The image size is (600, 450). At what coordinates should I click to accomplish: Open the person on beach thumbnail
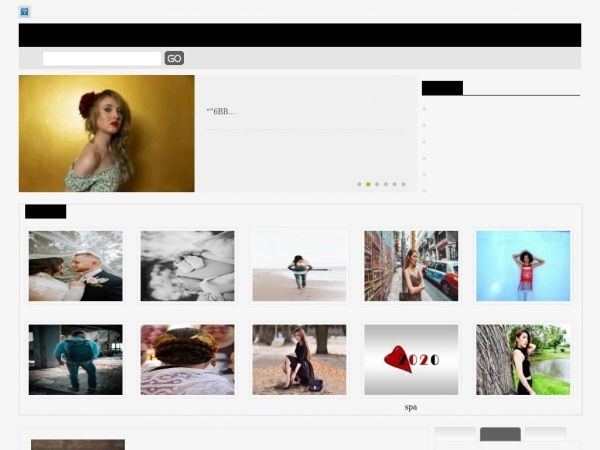[299, 266]
